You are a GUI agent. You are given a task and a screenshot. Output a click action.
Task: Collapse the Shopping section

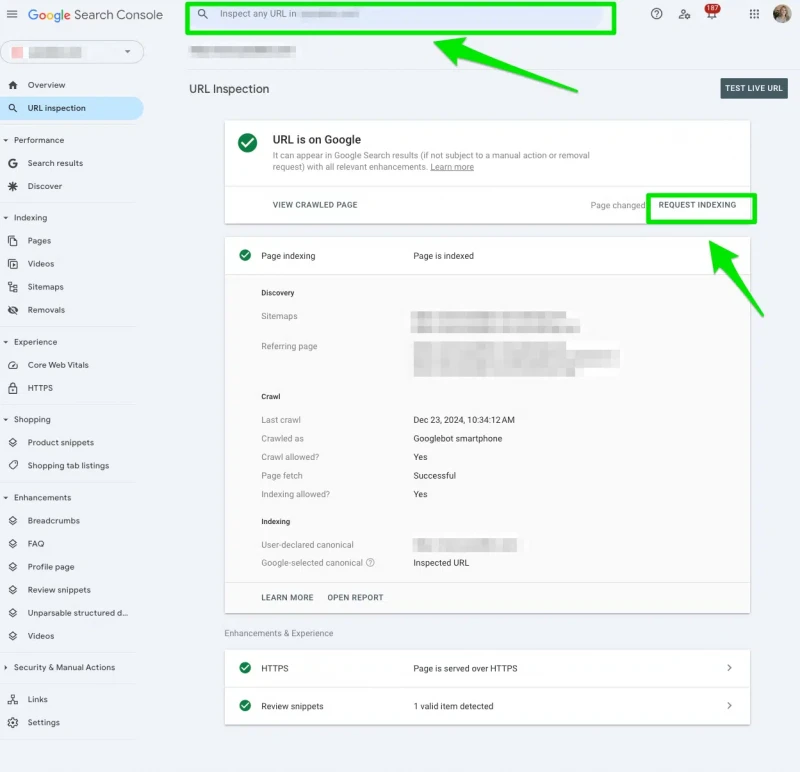6,419
